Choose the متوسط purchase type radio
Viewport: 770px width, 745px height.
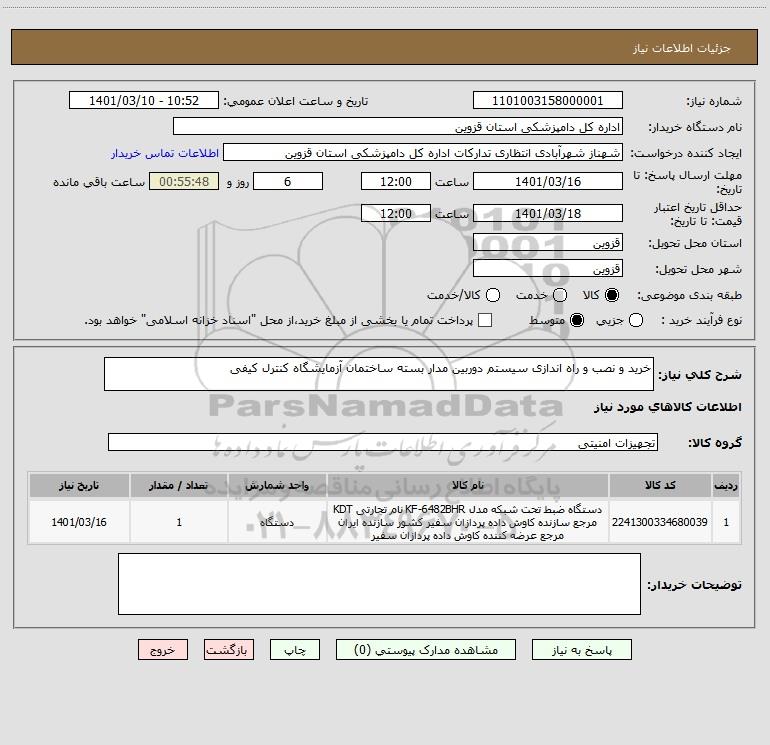pyautogui.click(x=577, y=320)
